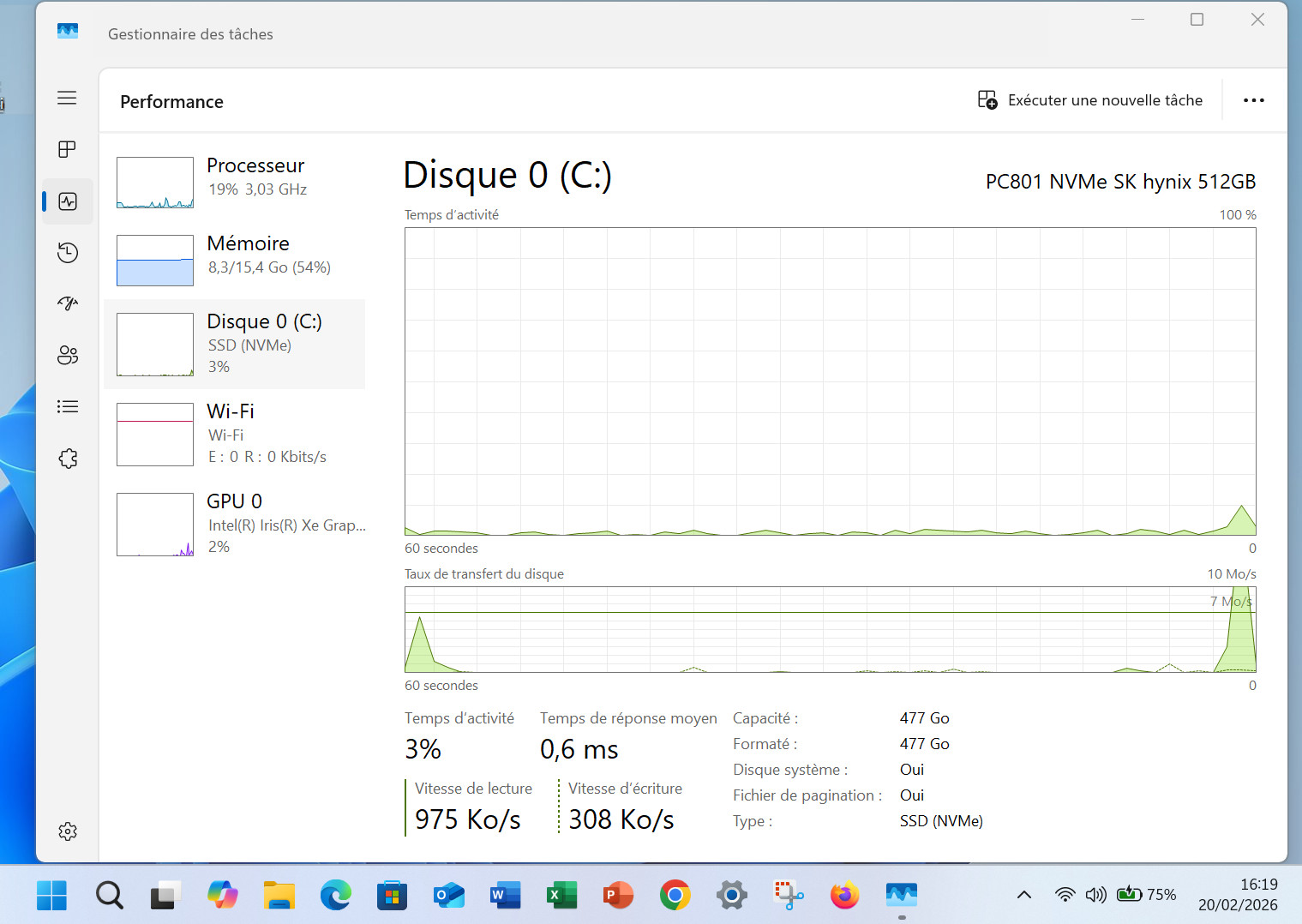1302x924 pixels.
Task: Open Windows Settings gear from the taskbar
Action: [731, 896]
